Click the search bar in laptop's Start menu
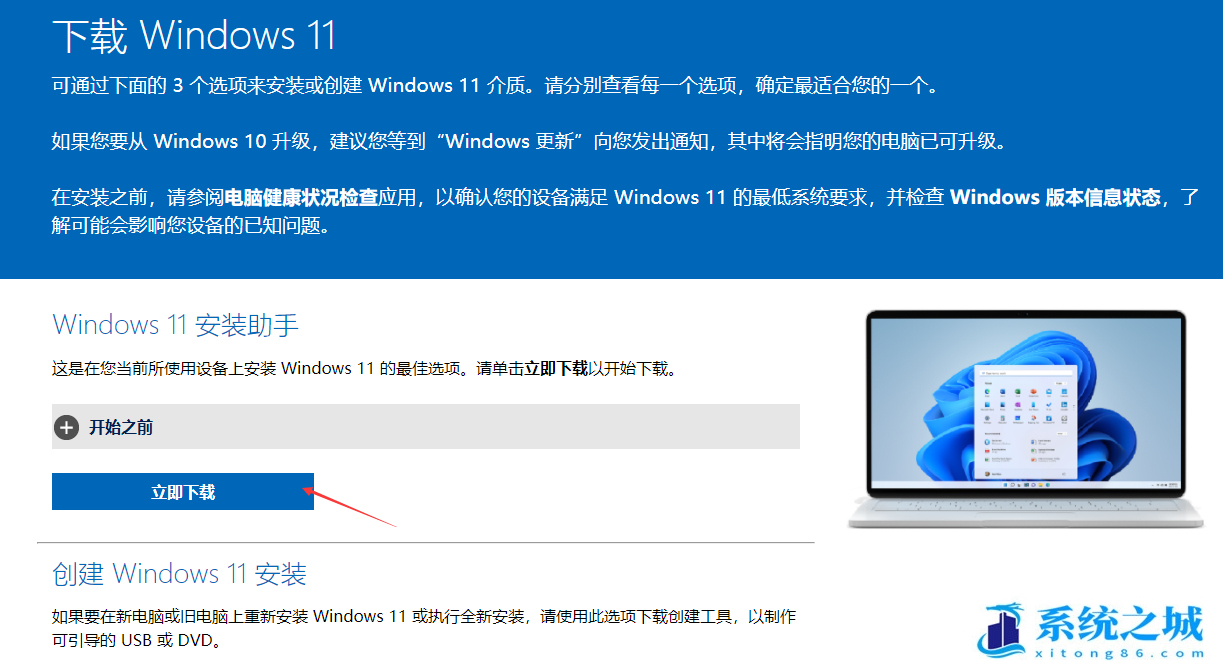The image size is (1223, 666). (1026, 372)
